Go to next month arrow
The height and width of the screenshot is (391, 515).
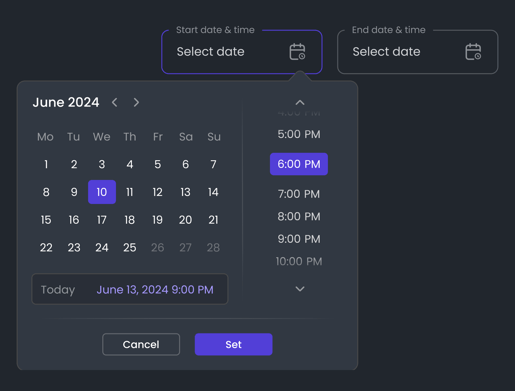click(x=136, y=102)
